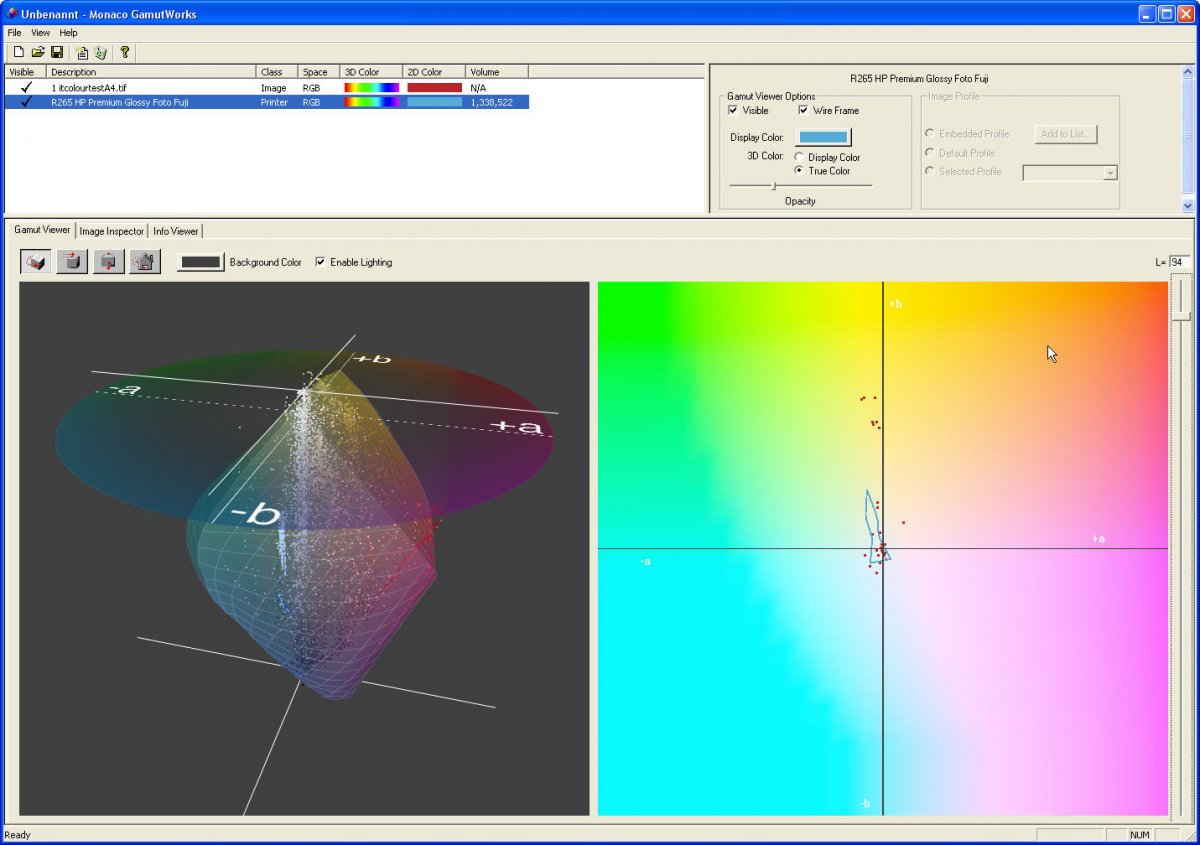Image resolution: width=1200 pixels, height=845 pixels.
Task: Click the New file toolbar icon
Action: click(18, 52)
